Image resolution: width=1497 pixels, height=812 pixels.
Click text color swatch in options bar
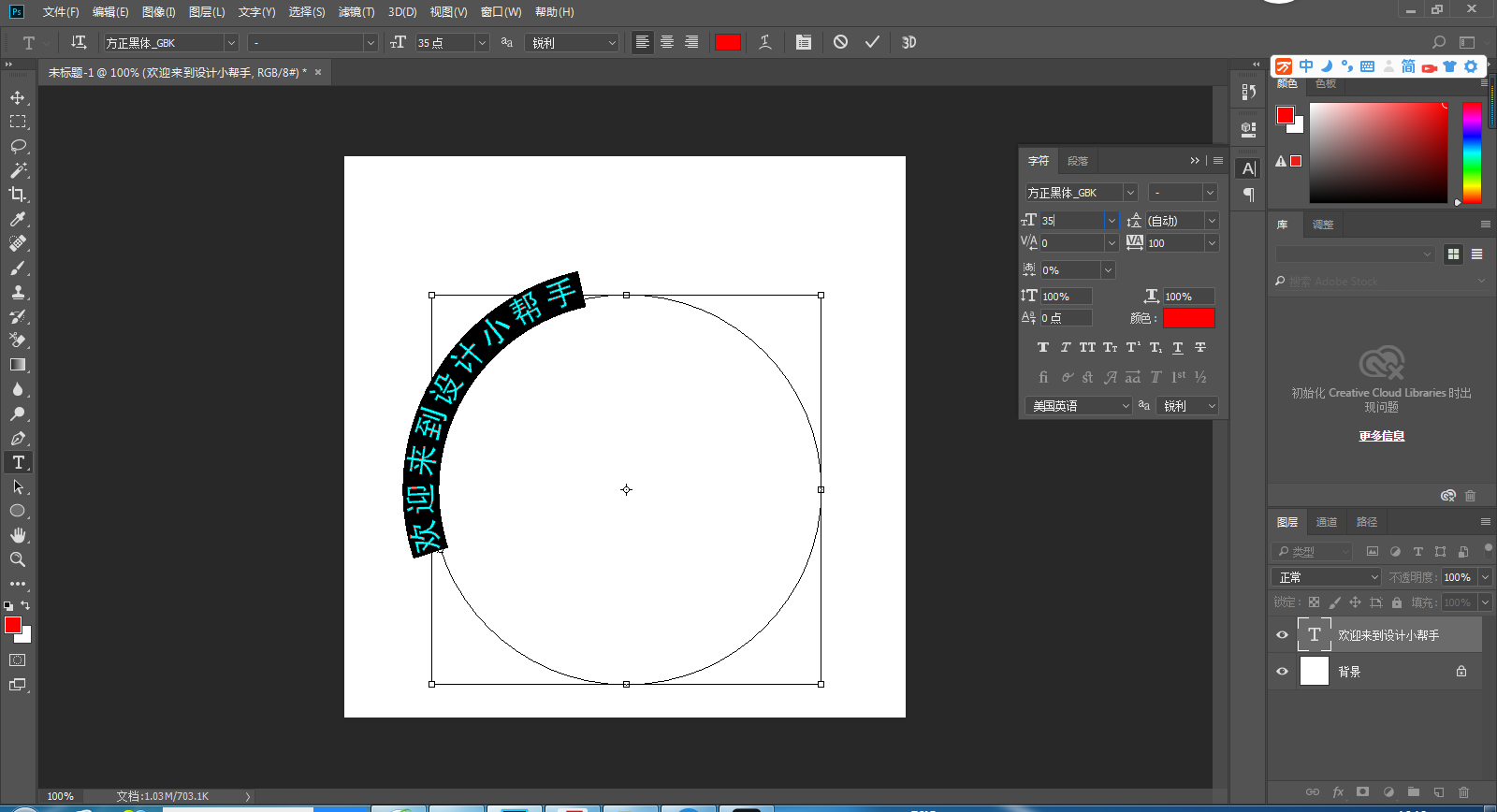tap(728, 42)
